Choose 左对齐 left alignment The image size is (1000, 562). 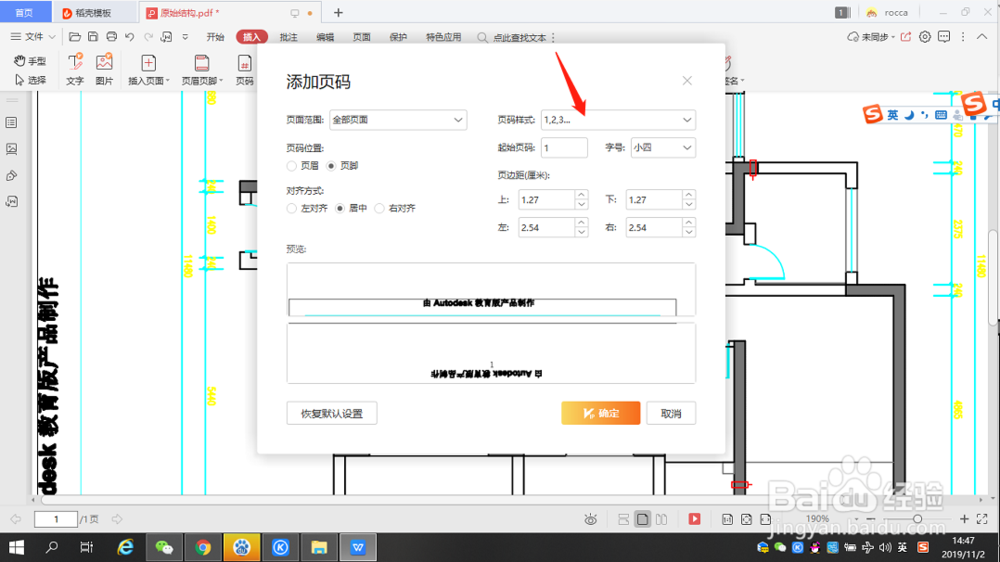(x=291, y=209)
